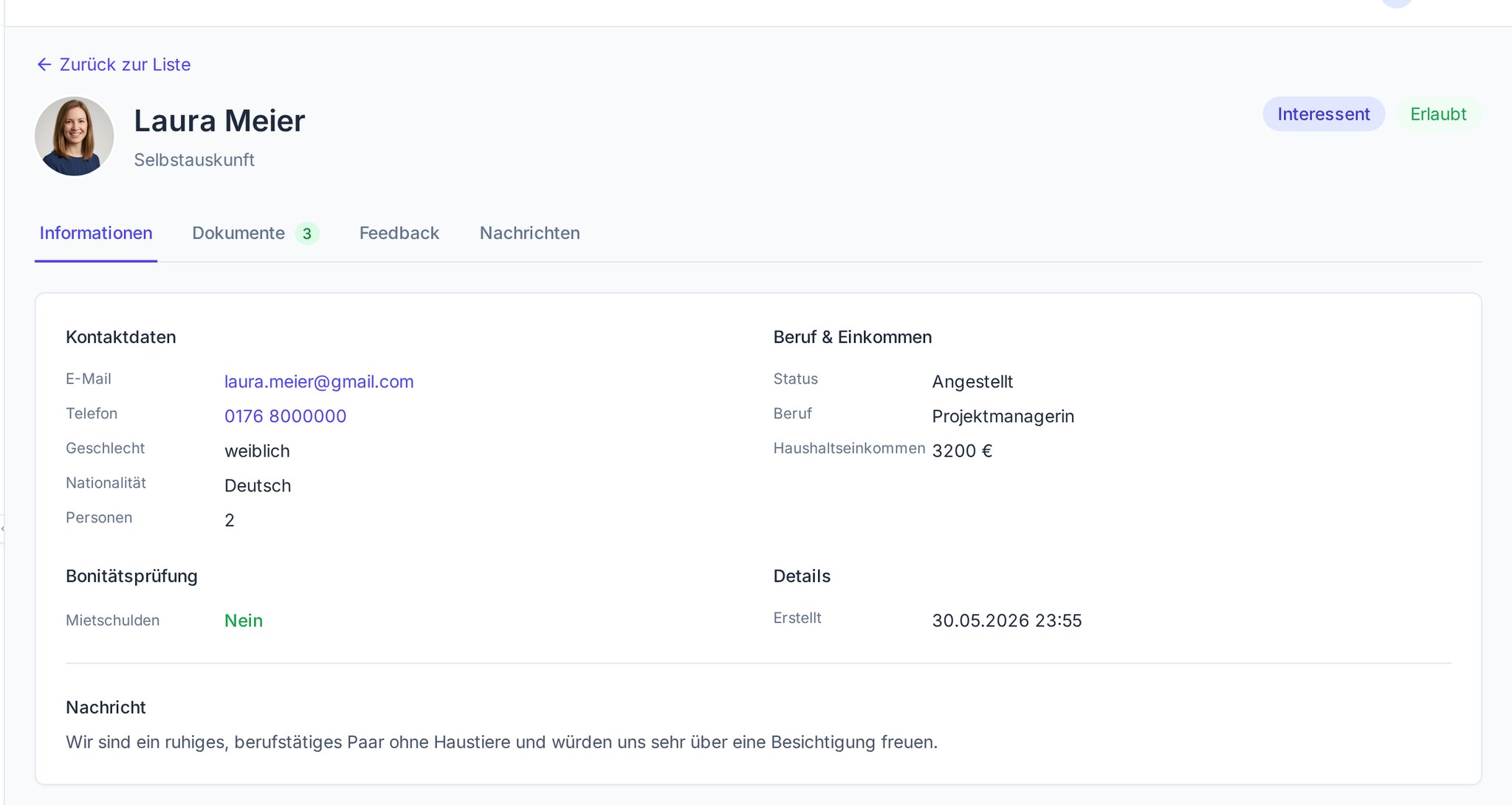Viewport: 1512px width, 805px height.
Task: Click the Laura Meier name heading
Action: [219, 121]
